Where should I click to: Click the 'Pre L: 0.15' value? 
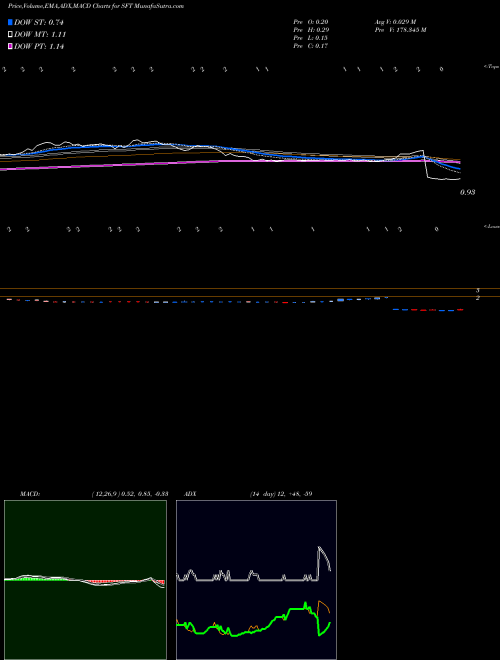311,38
